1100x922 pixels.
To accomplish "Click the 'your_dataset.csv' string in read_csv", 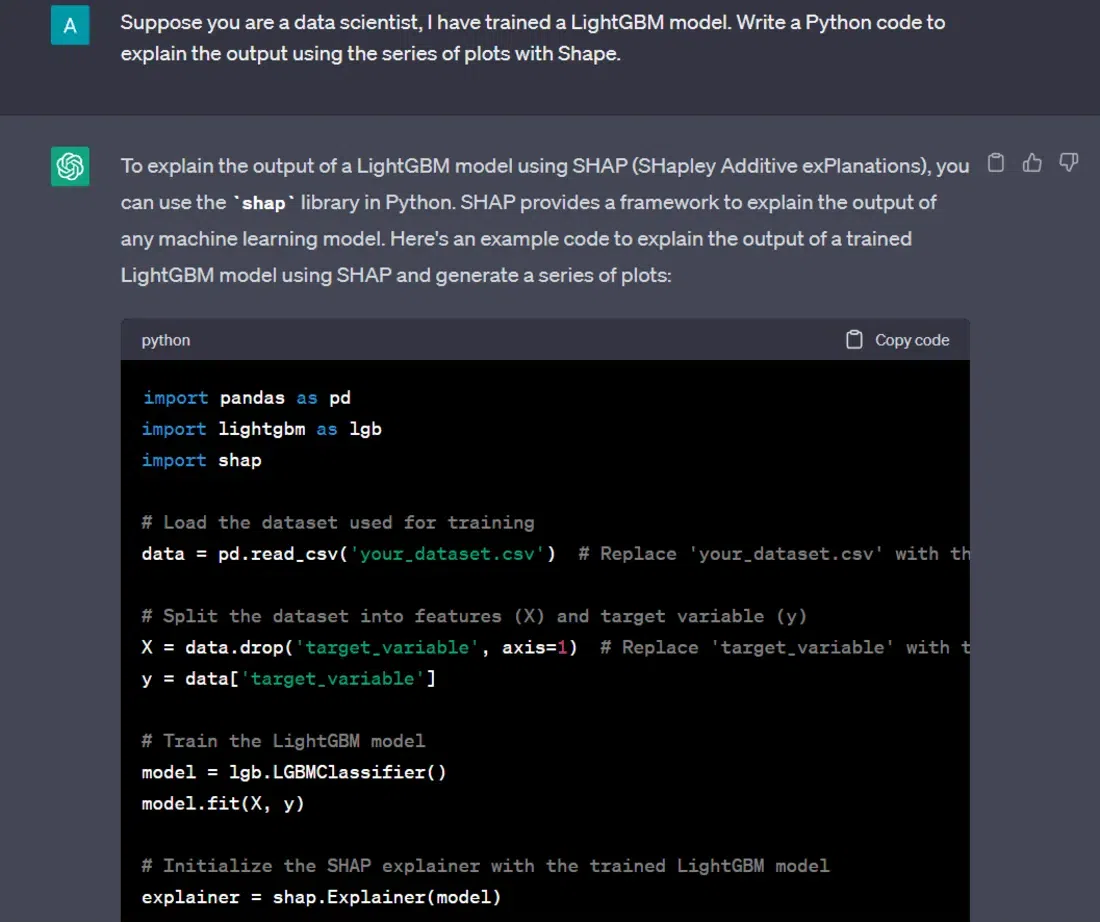I will click(x=448, y=554).
